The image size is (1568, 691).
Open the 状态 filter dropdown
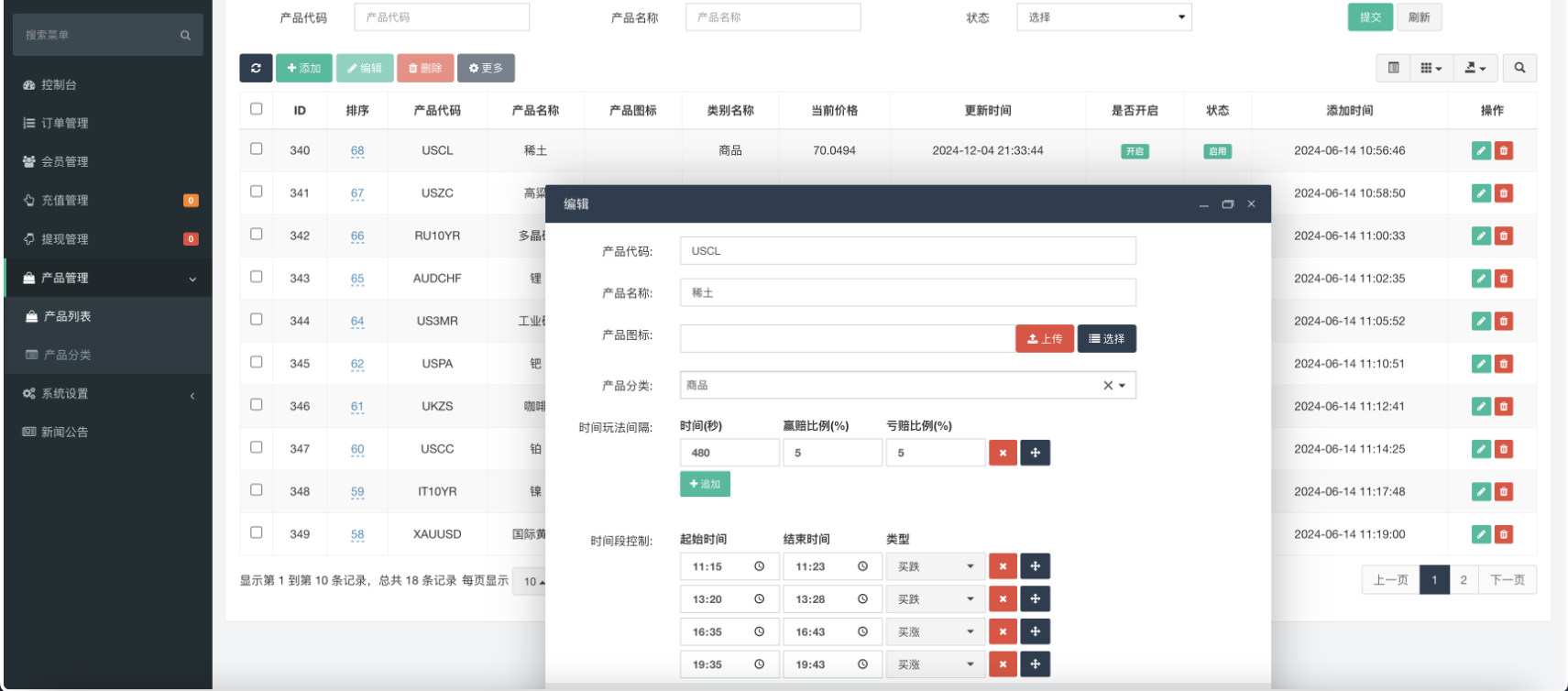click(1103, 17)
